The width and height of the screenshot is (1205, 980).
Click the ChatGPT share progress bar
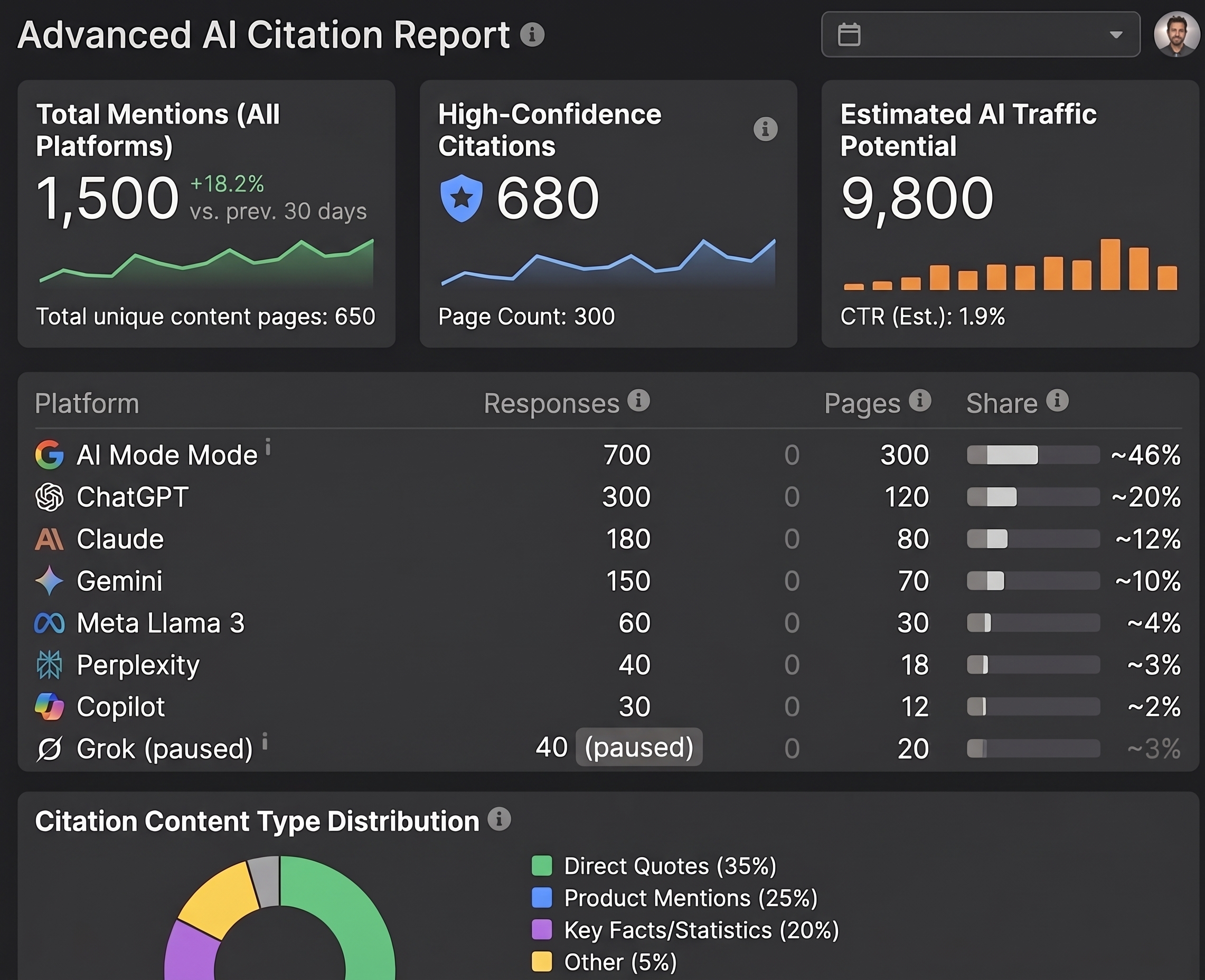(x=1033, y=497)
